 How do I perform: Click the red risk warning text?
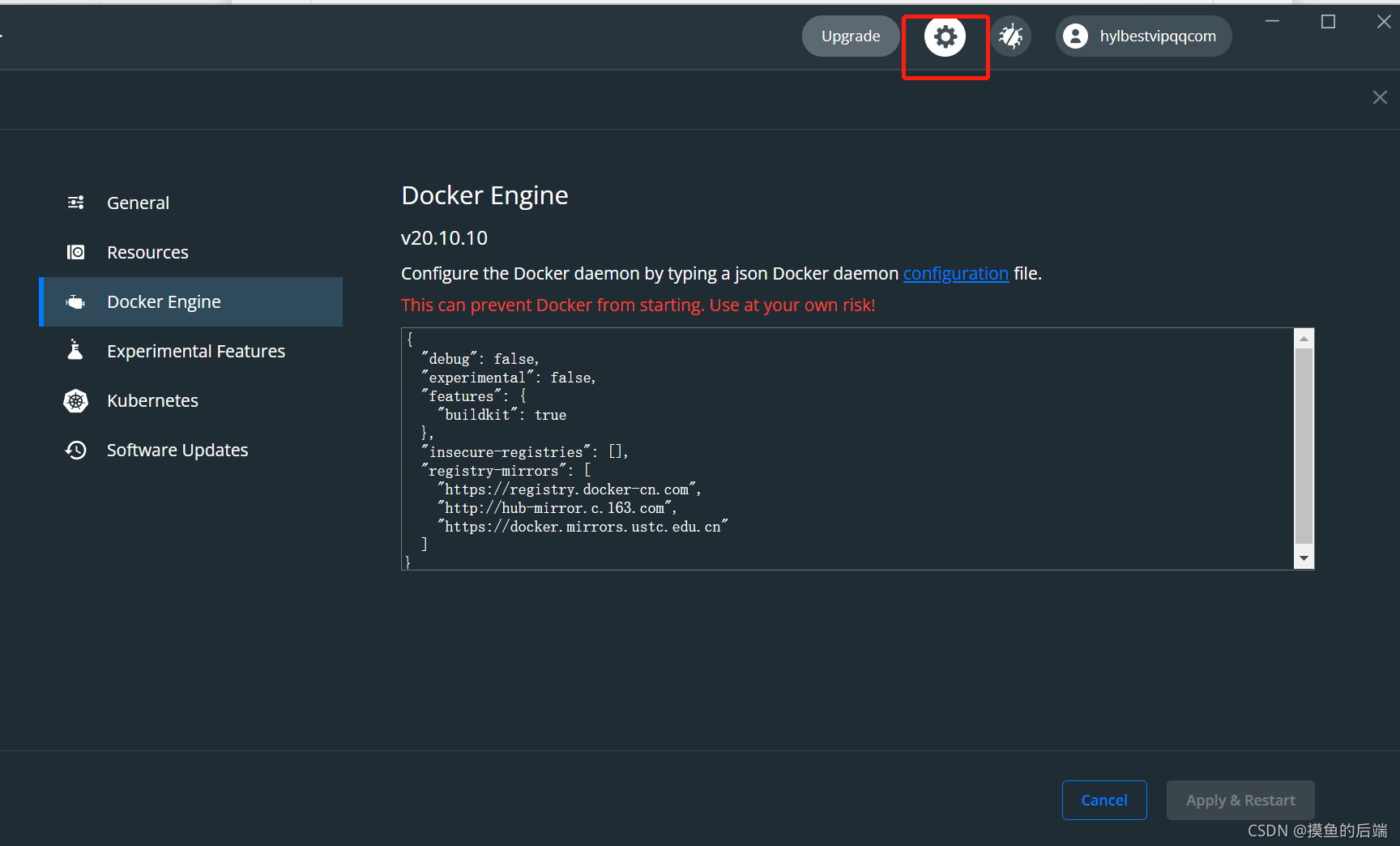[638, 305]
